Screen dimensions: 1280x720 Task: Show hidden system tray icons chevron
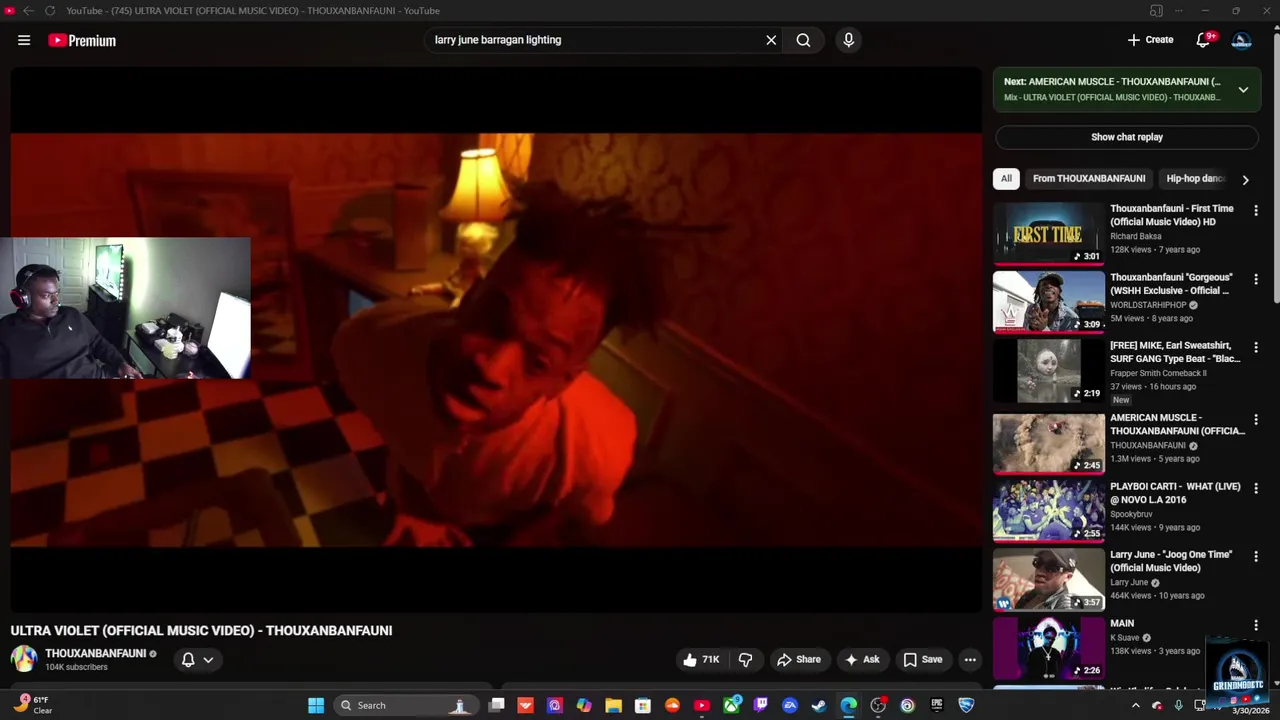1135,705
